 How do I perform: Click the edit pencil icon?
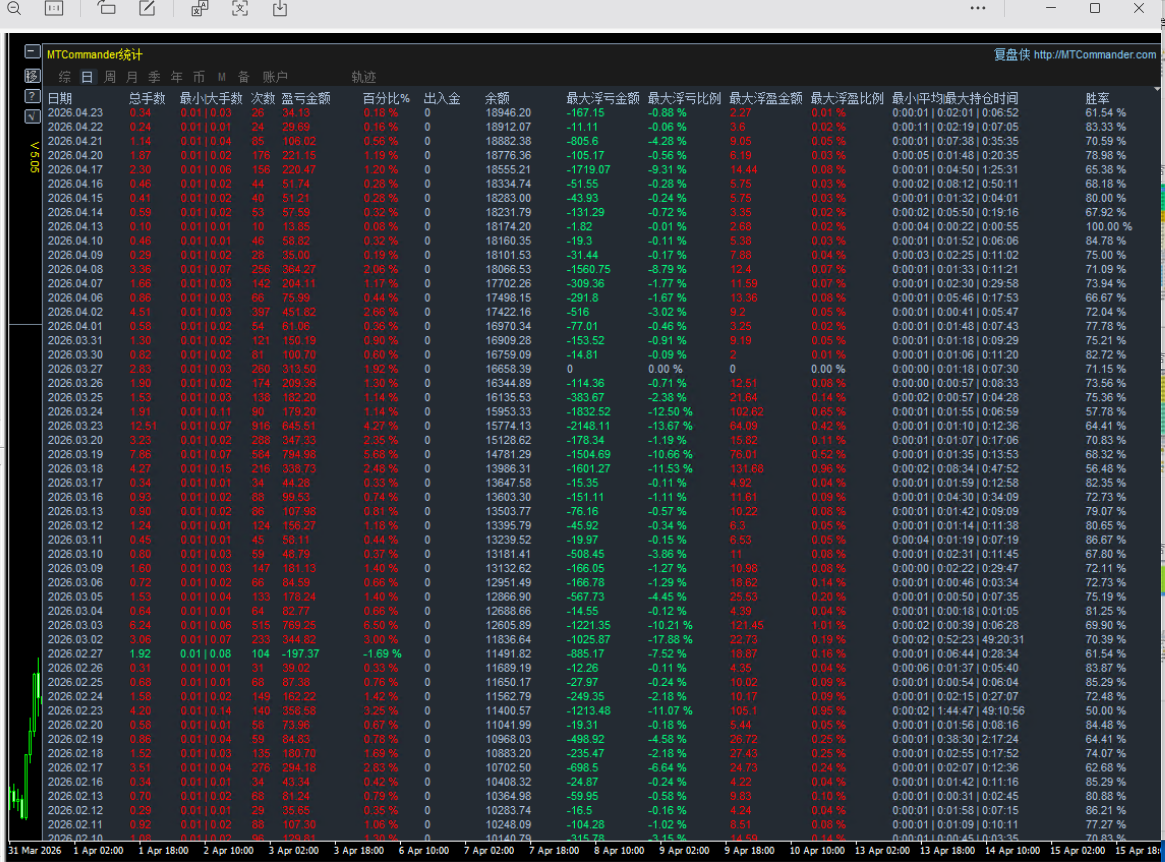[147, 8]
